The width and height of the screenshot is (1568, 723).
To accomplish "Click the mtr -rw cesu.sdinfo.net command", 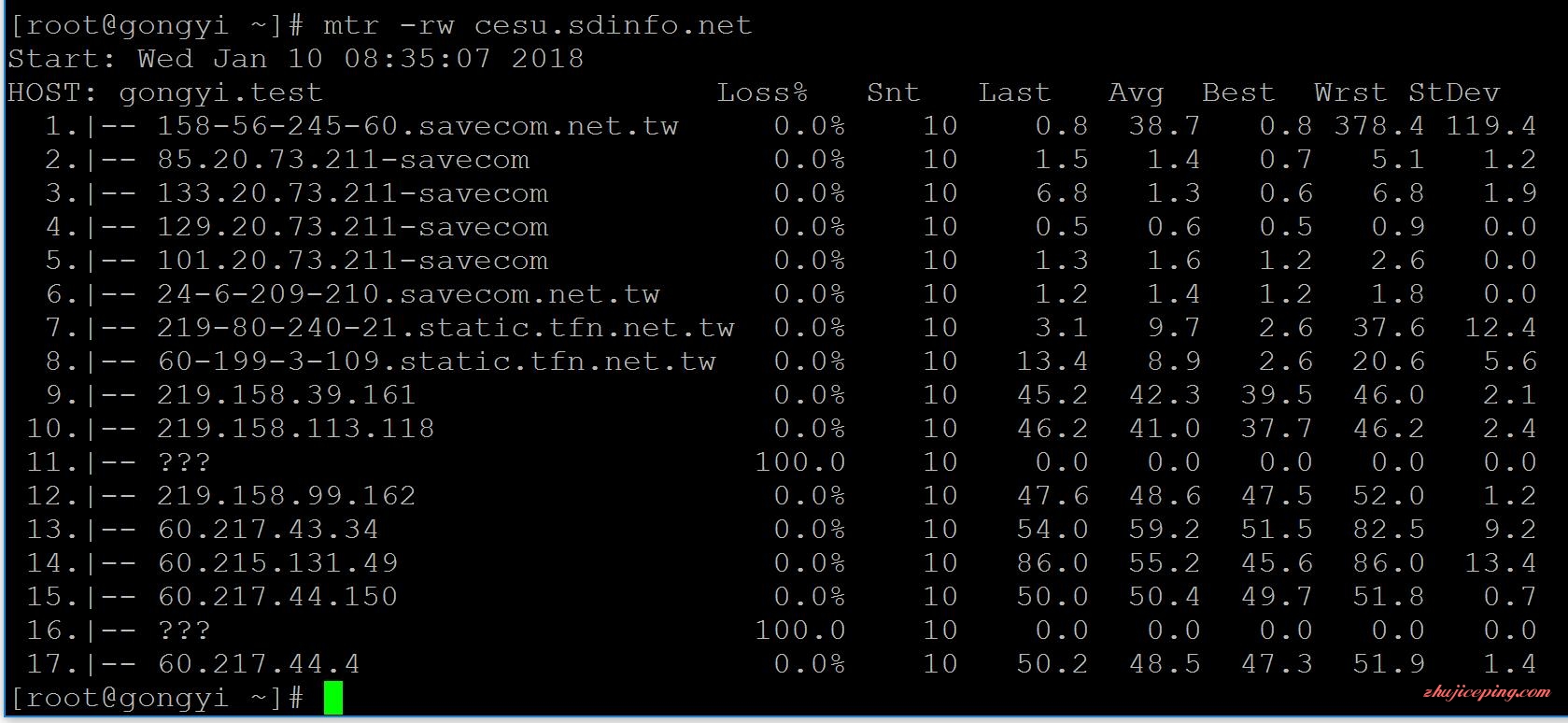I will click(537, 25).
